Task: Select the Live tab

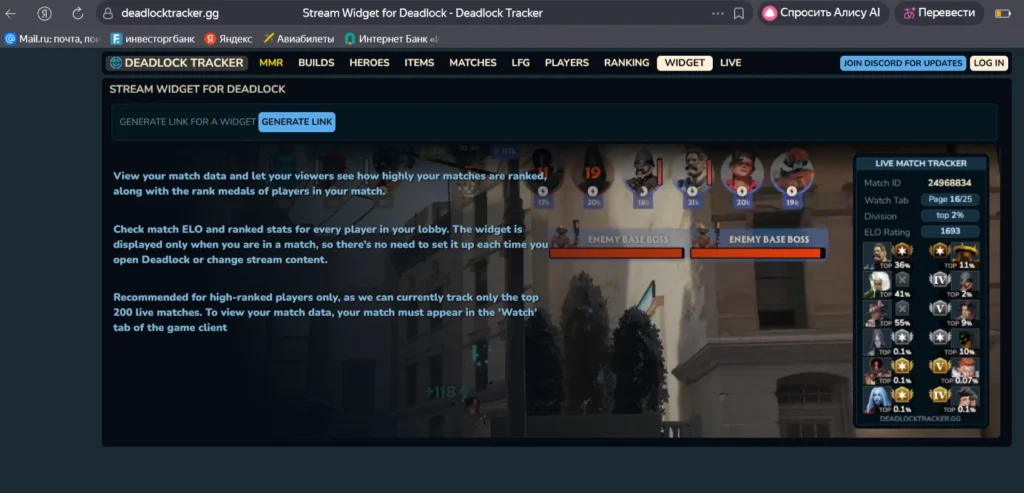Action: [730, 63]
